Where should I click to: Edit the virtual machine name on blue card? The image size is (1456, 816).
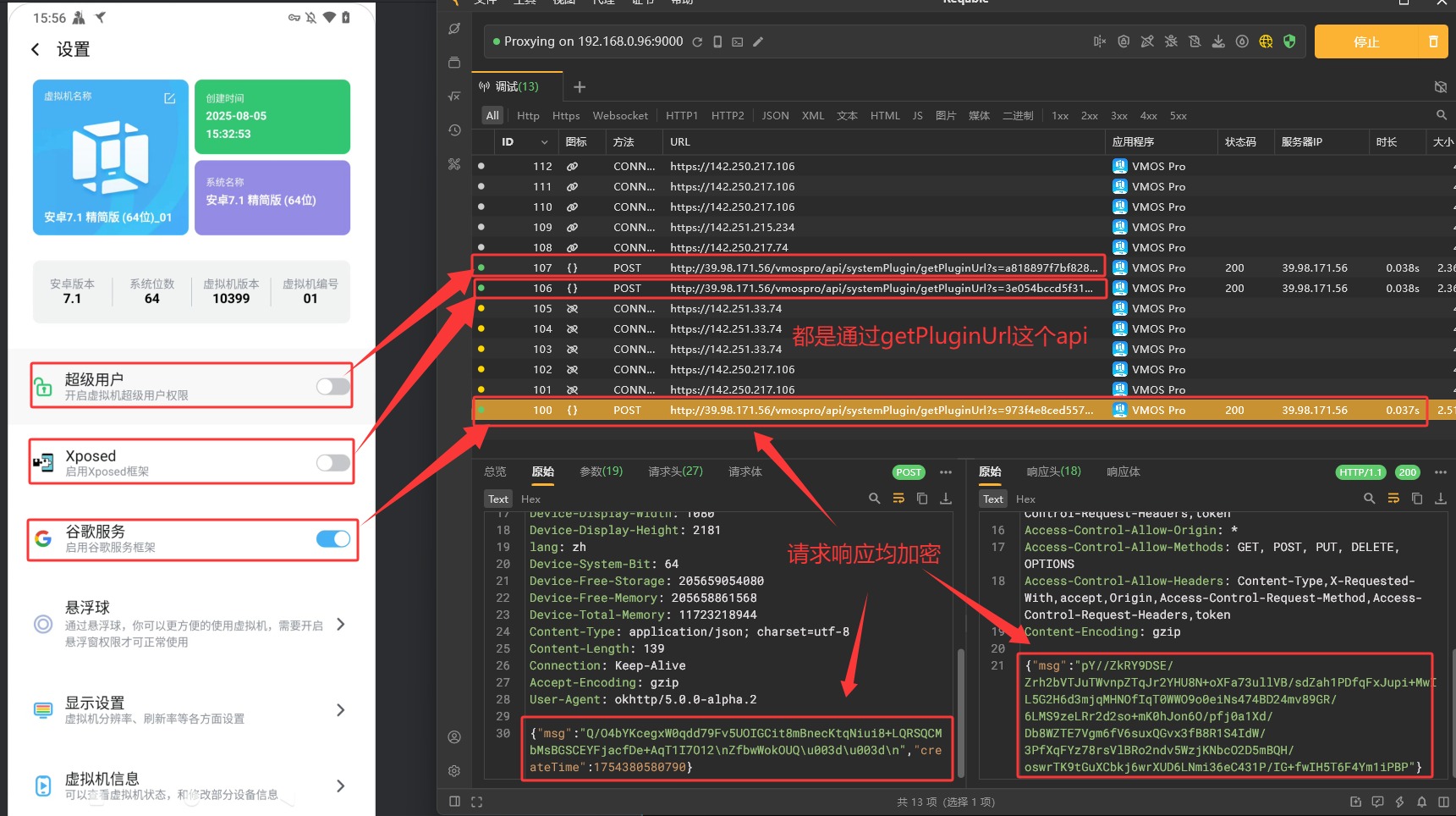pyautogui.click(x=169, y=98)
